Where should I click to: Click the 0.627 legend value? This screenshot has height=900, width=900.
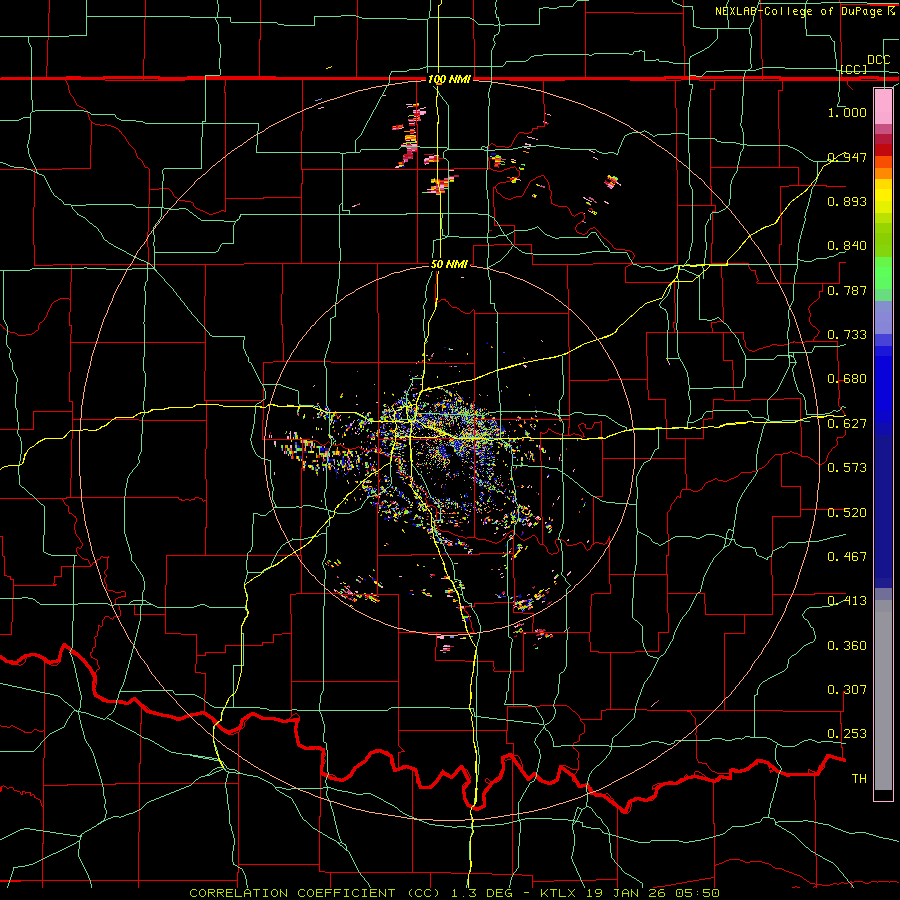847,424
